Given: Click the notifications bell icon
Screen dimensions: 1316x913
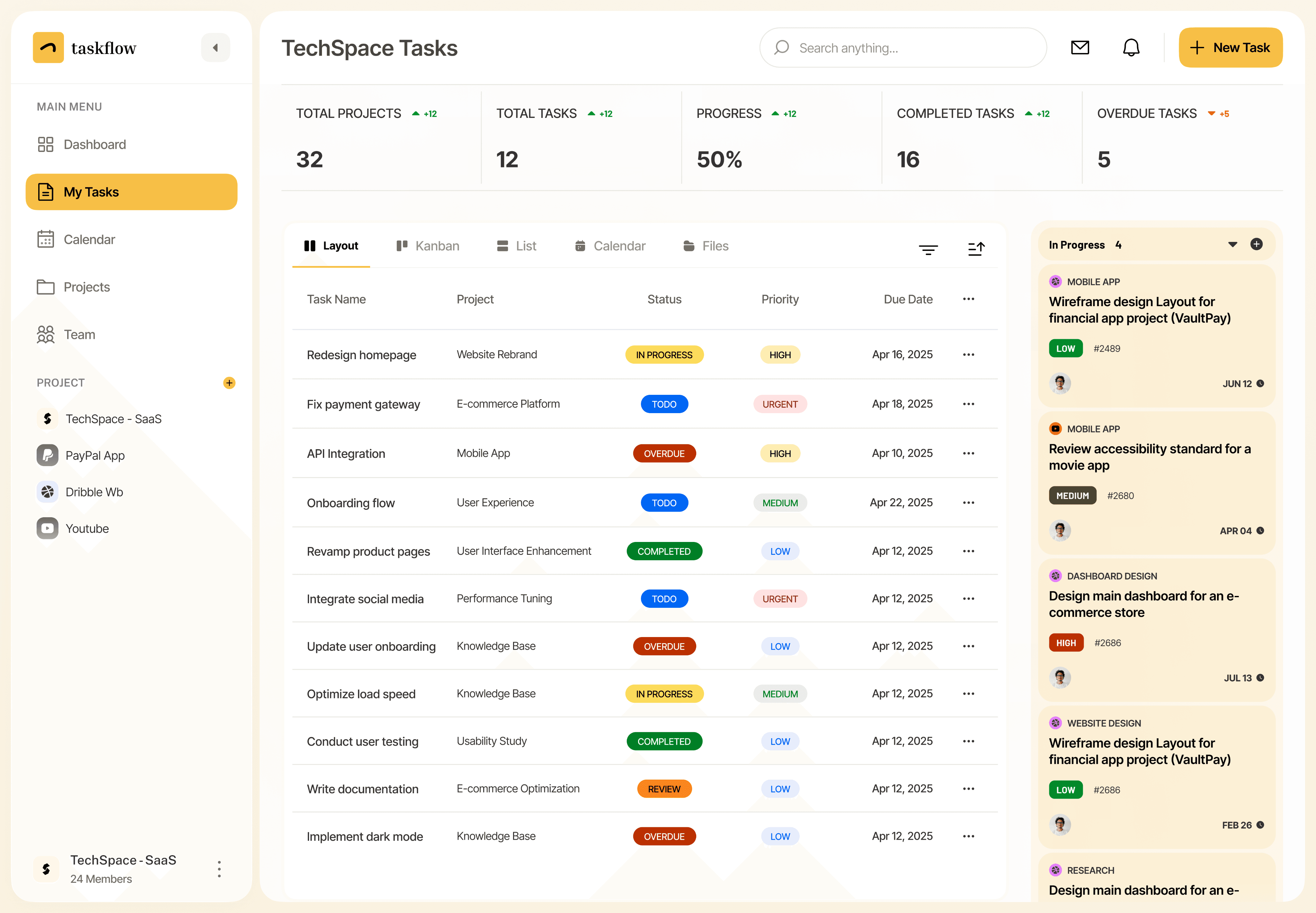Looking at the screenshot, I should click(1131, 48).
